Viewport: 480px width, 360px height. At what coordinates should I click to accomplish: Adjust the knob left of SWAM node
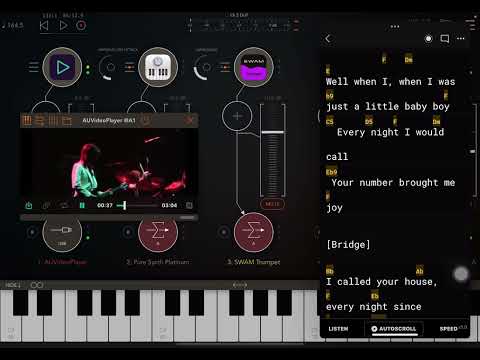click(205, 67)
